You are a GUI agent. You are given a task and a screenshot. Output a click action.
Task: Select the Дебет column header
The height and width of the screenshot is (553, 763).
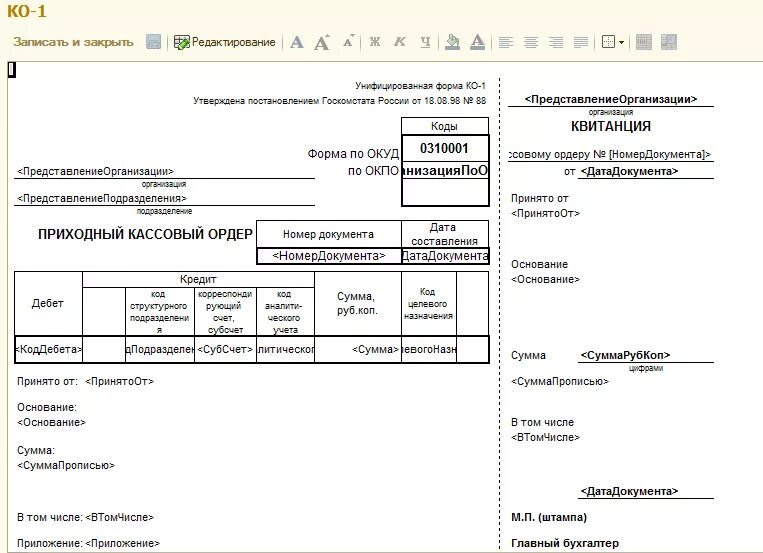tap(48, 303)
